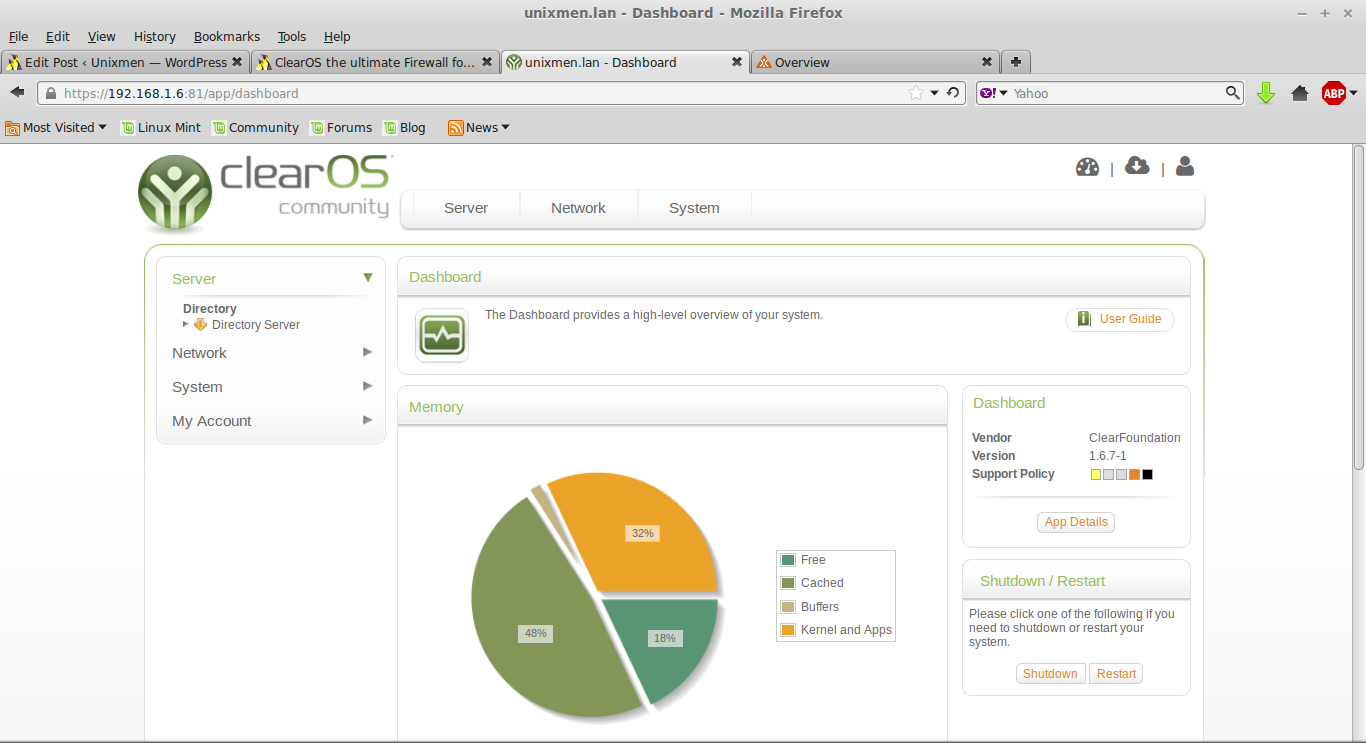Open the Help menu
The image size is (1366, 743).
(x=337, y=36)
